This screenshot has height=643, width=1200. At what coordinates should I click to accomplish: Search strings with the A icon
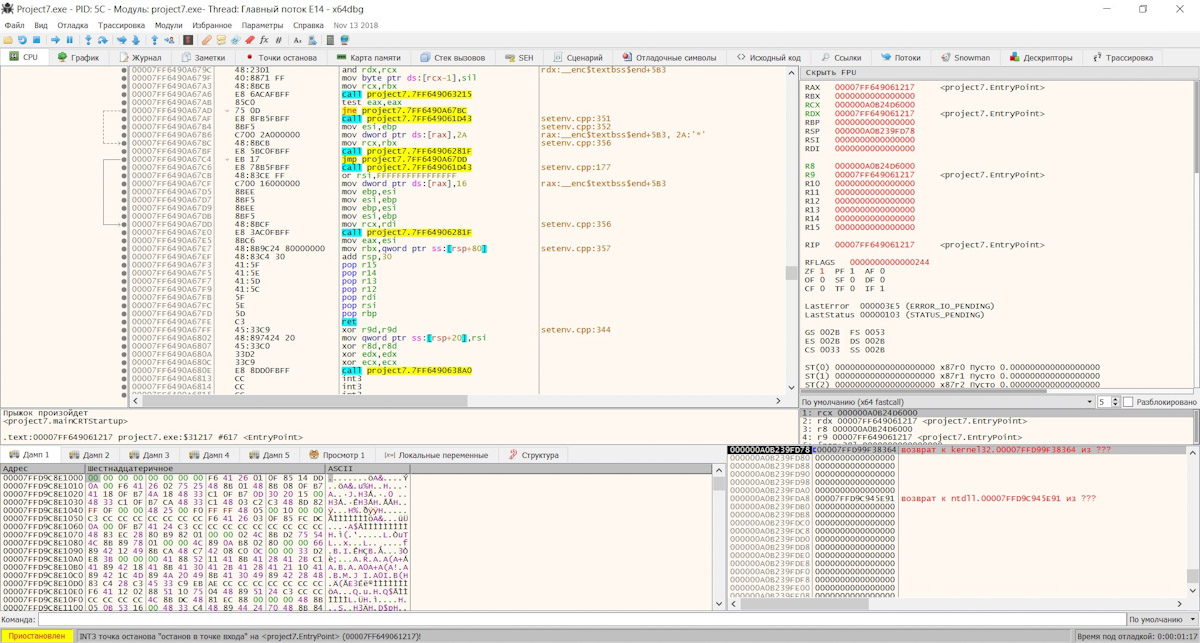pyautogui.click(x=297, y=40)
